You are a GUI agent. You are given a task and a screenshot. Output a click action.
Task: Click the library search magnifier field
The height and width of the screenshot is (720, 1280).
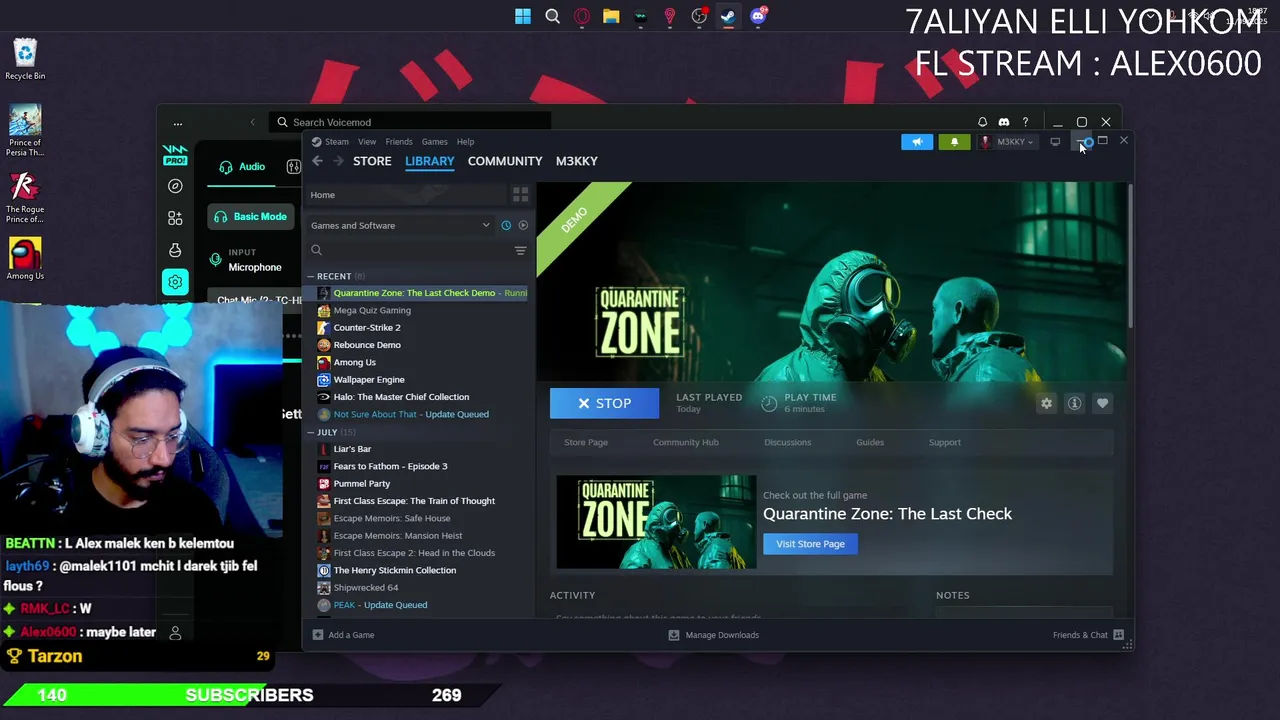[408, 250]
